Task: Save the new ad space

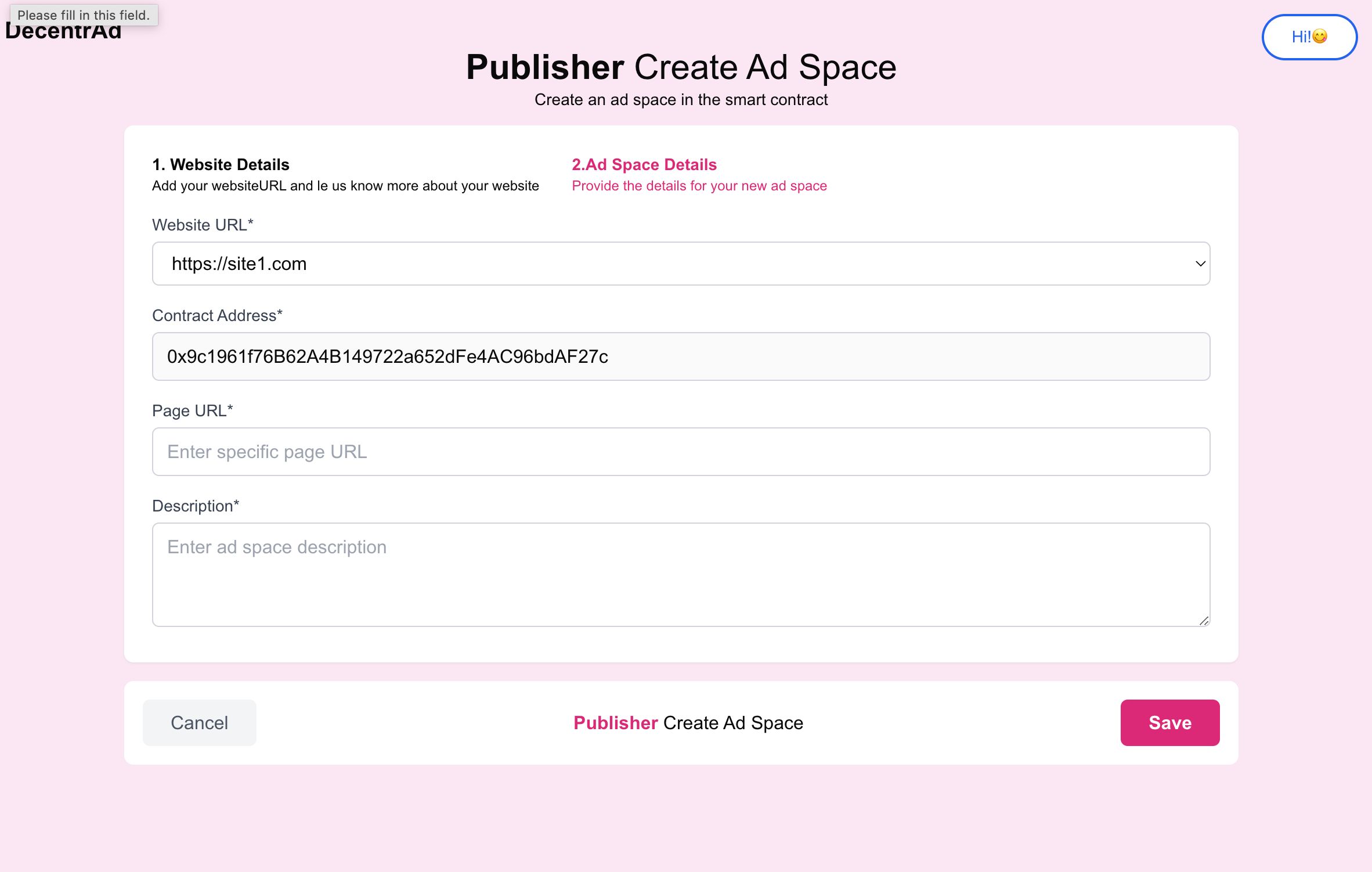Action: 1170,723
